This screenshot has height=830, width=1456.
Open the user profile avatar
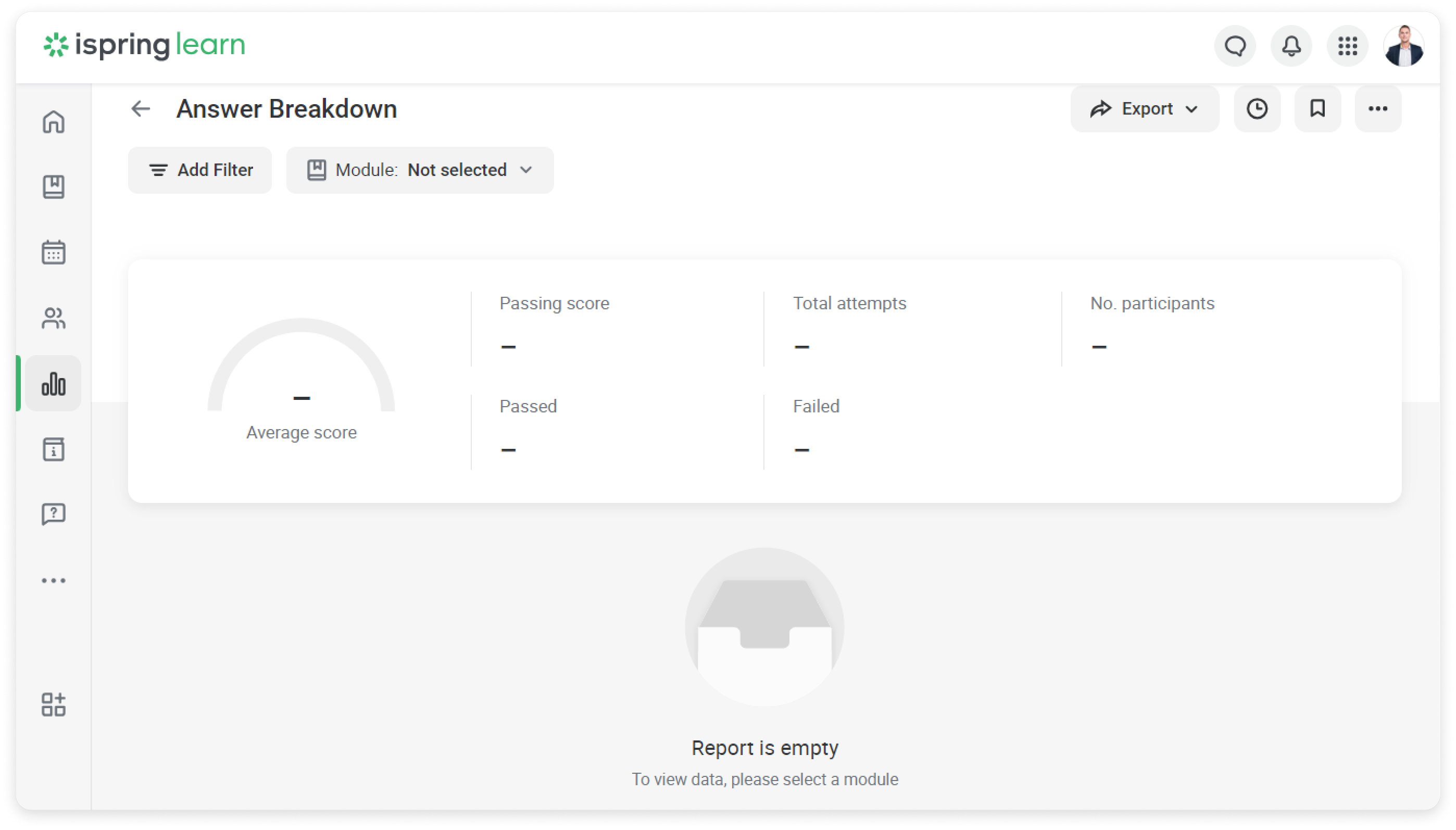1403,46
